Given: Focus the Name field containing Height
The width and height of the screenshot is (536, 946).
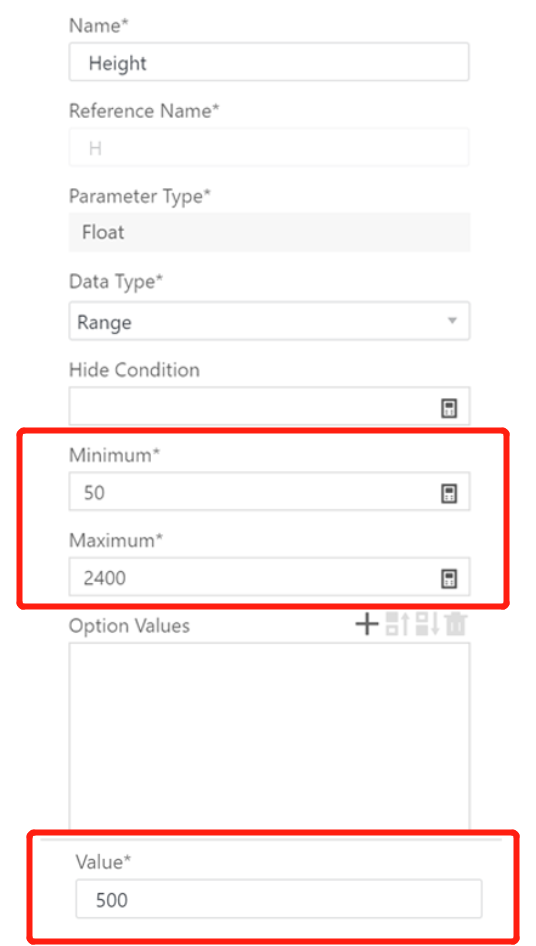Looking at the screenshot, I should pyautogui.click(x=269, y=62).
